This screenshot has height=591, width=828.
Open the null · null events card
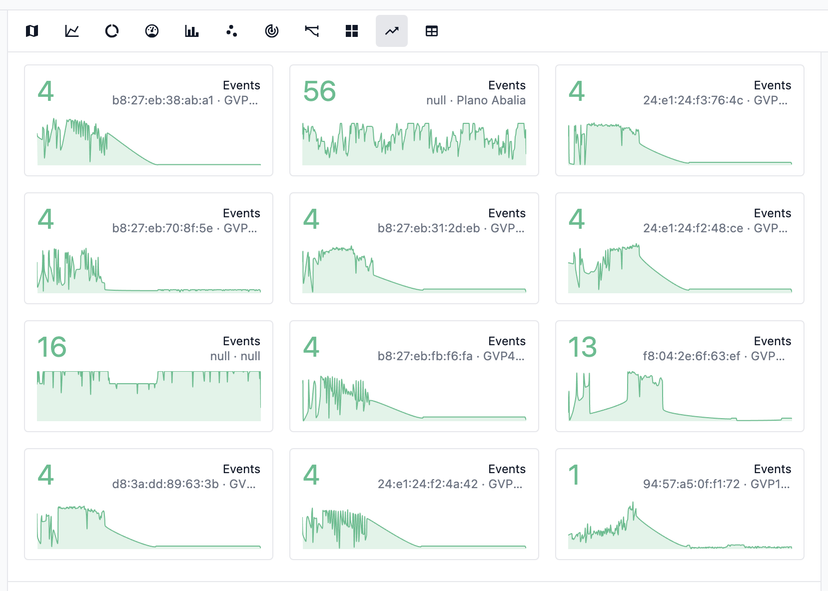(x=148, y=376)
